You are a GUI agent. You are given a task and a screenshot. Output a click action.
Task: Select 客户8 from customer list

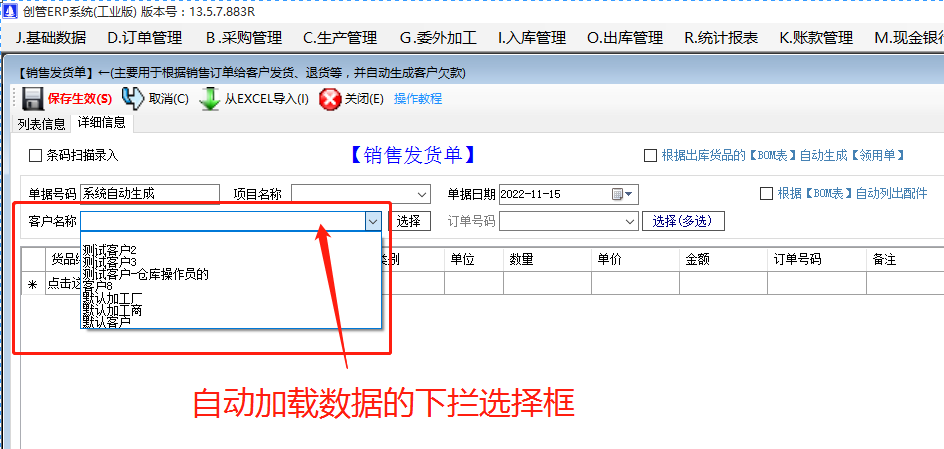coord(231,285)
